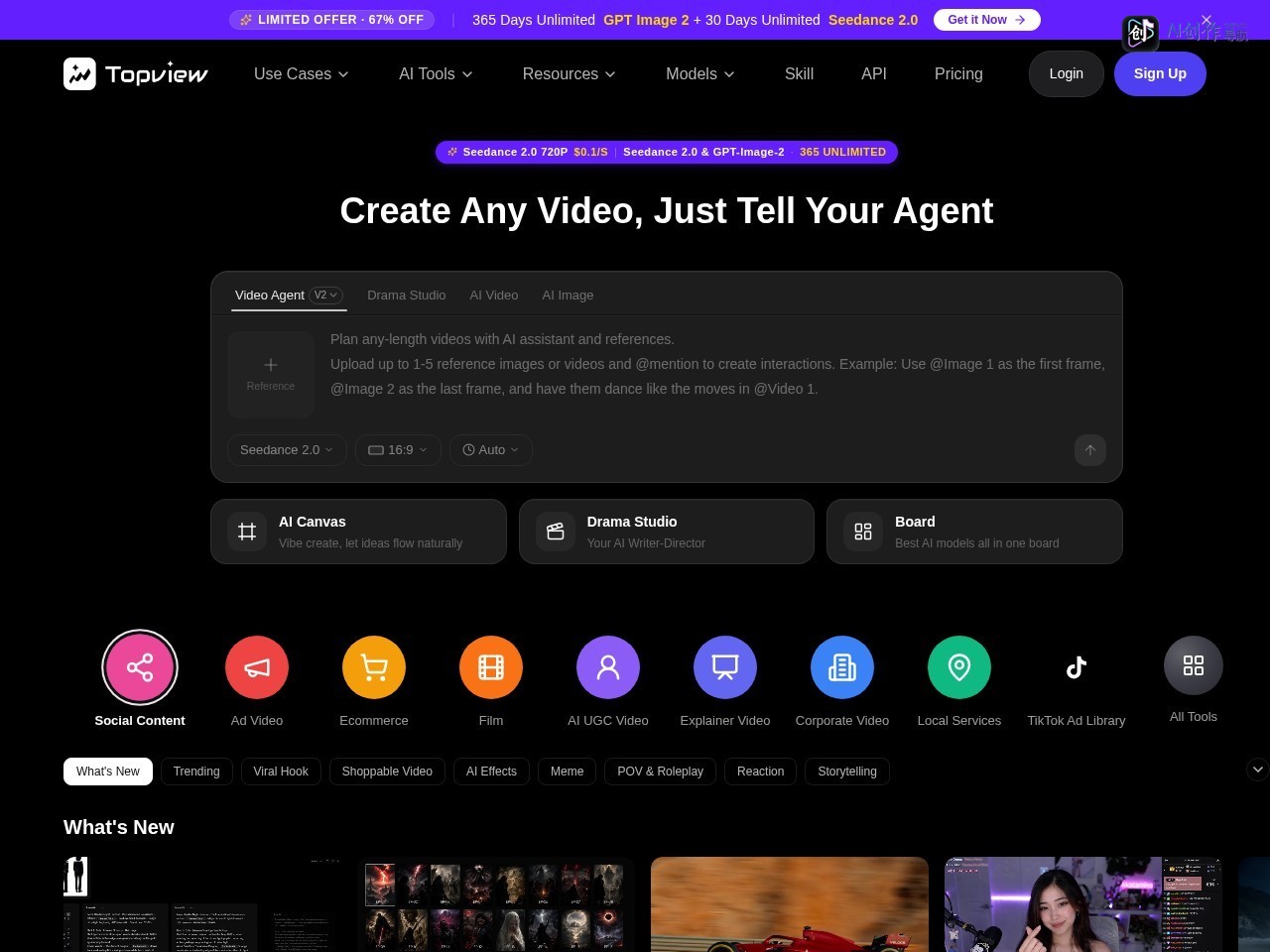Switch to the AI Image tab
This screenshot has width=1270, height=952.
pos(568,295)
